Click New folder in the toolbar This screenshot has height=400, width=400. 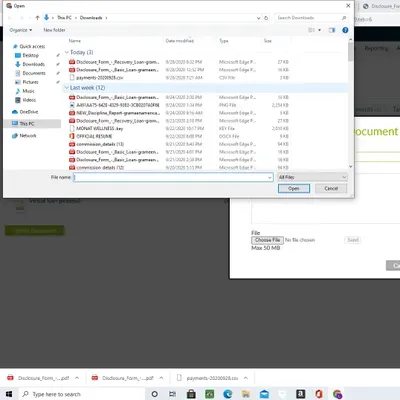54,30
